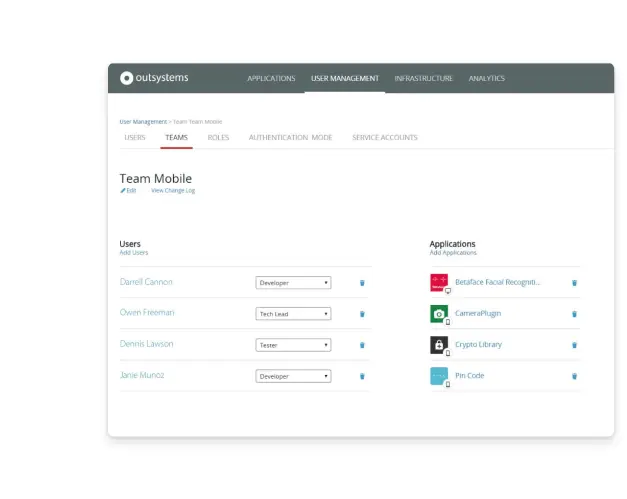Open Darrell Cannon user profile
627x499 pixels.
click(146, 282)
